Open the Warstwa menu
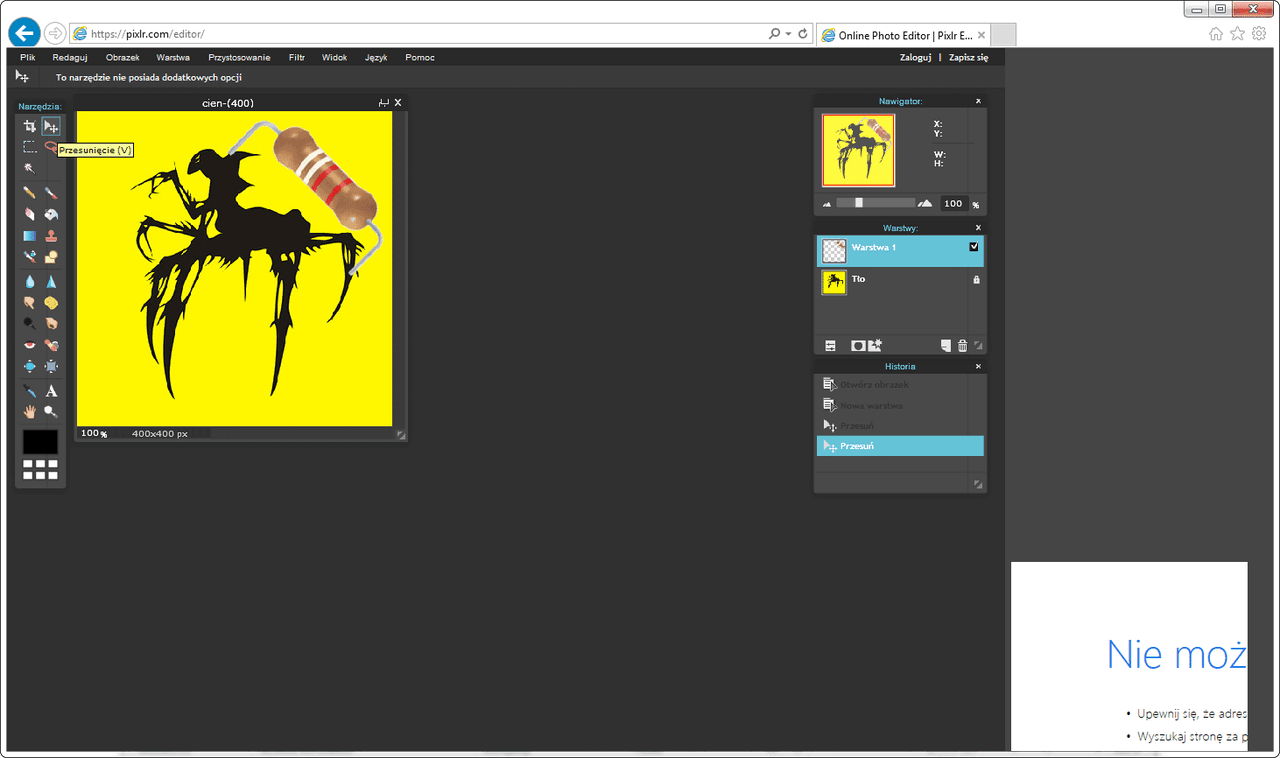1280x758 pixels. (x=173, y=57)
